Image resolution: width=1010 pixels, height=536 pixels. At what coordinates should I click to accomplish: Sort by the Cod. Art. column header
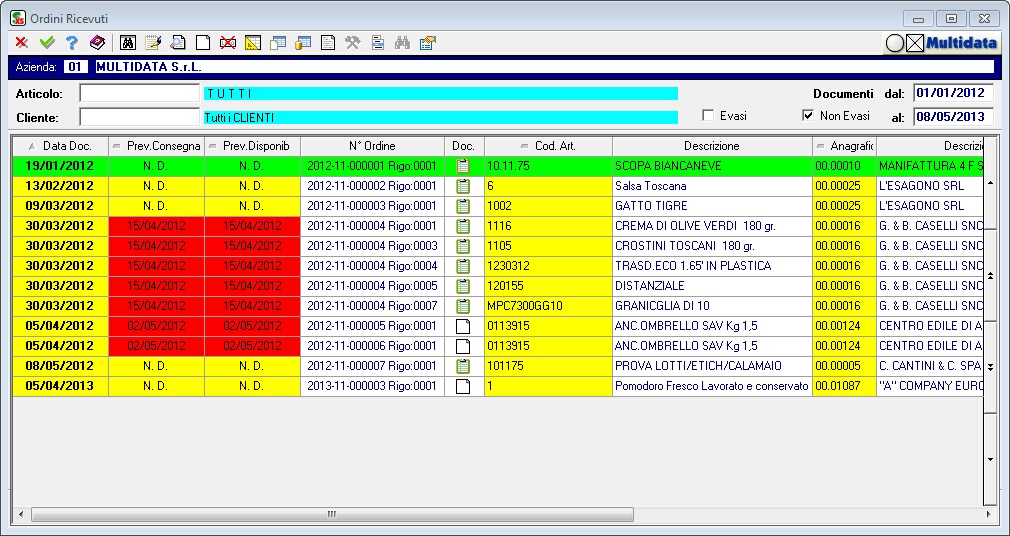pyautogui.click(x=549, y=146)
